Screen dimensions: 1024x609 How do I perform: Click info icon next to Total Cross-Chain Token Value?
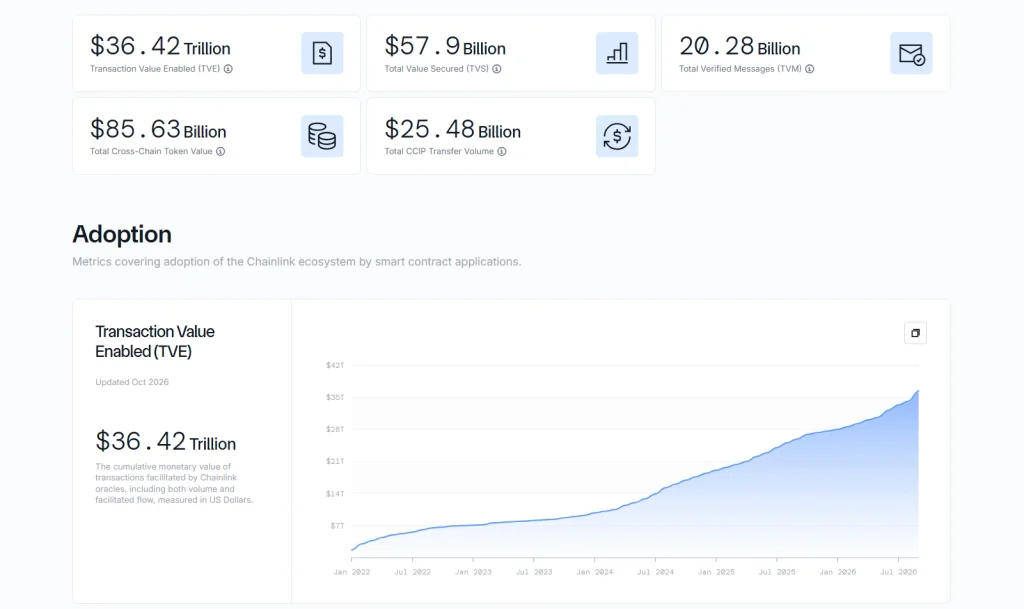click(220, 151)
